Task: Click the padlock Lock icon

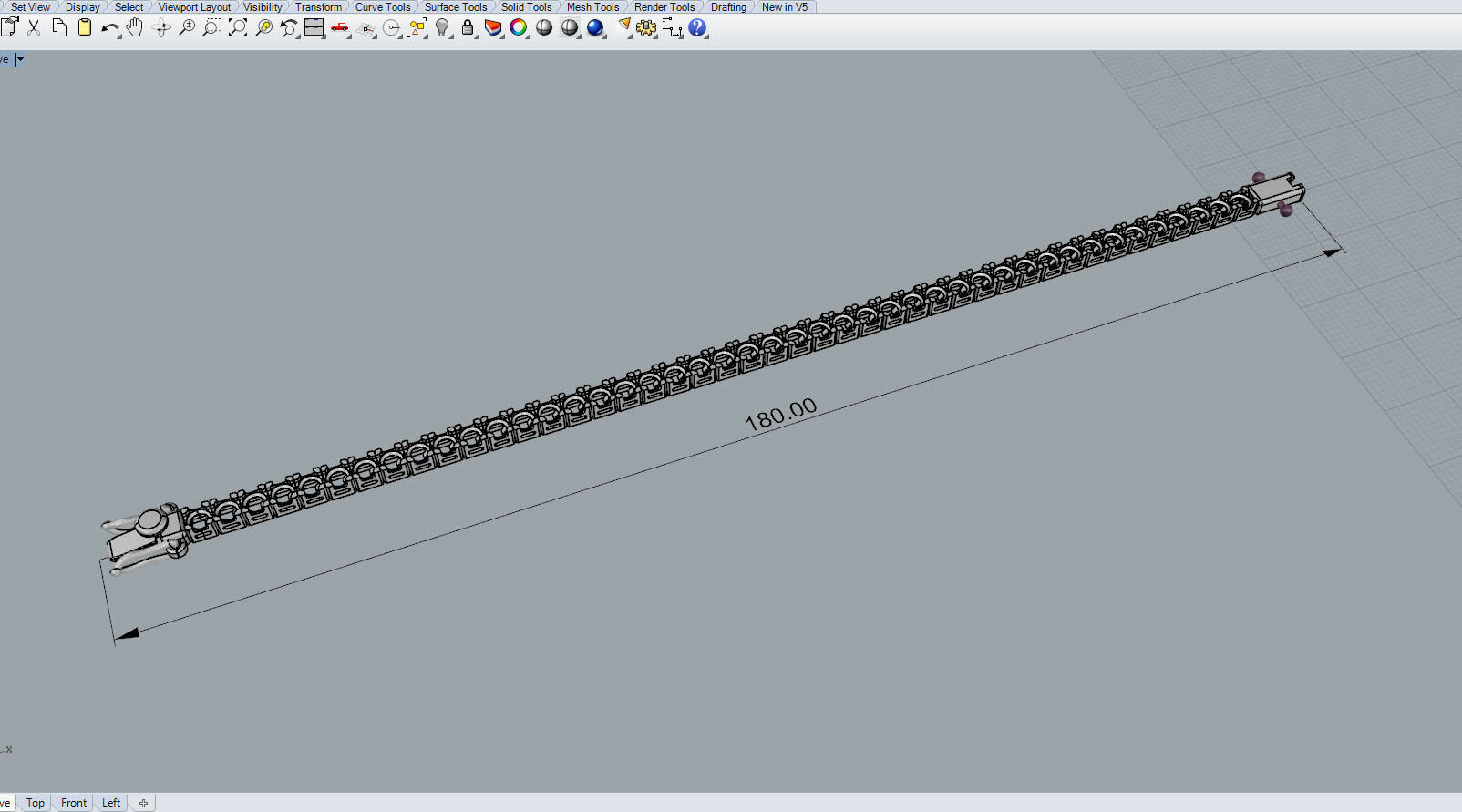Action: coord(468,28)
